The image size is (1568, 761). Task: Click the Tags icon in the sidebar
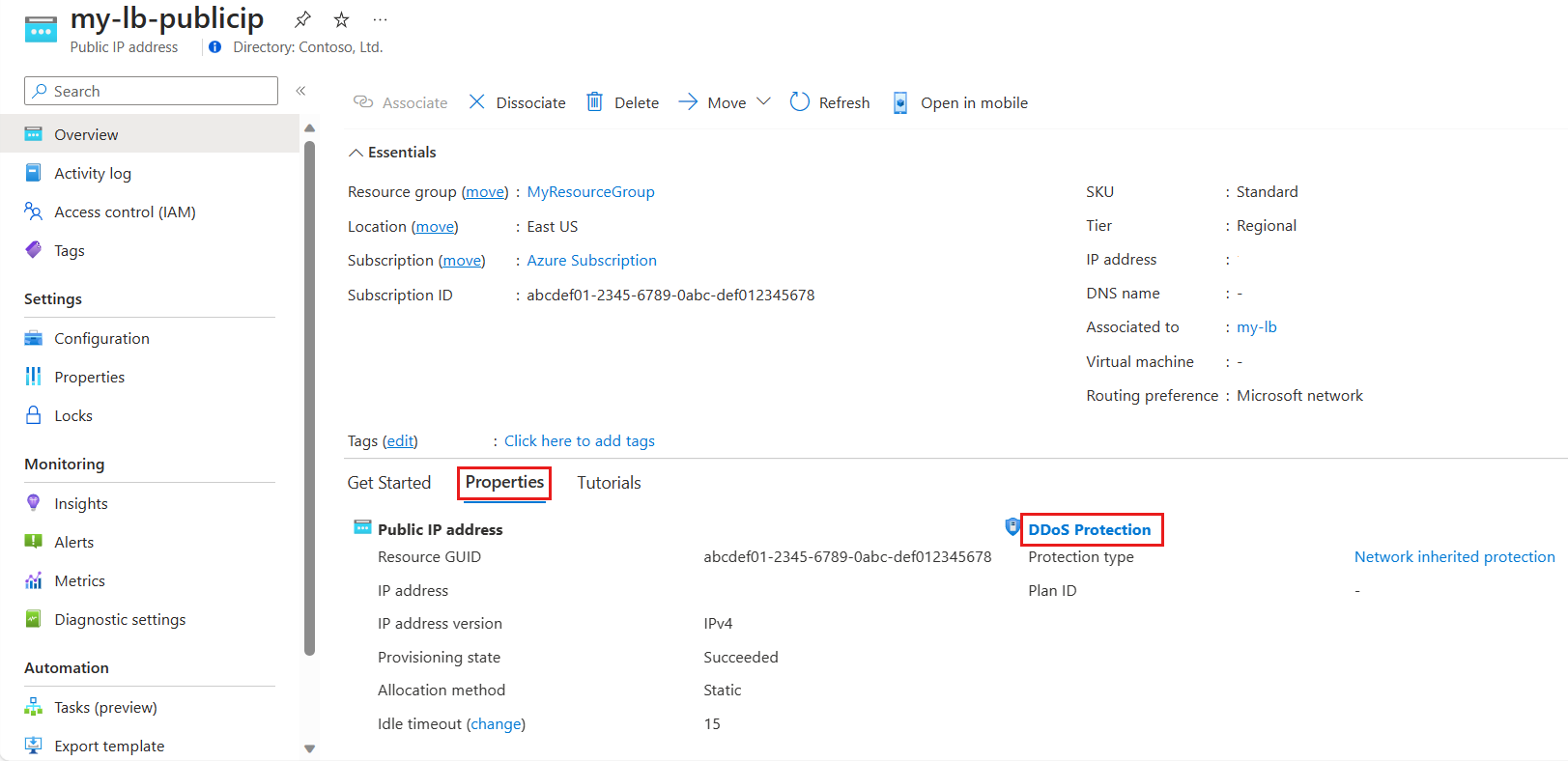coord(34,250)
